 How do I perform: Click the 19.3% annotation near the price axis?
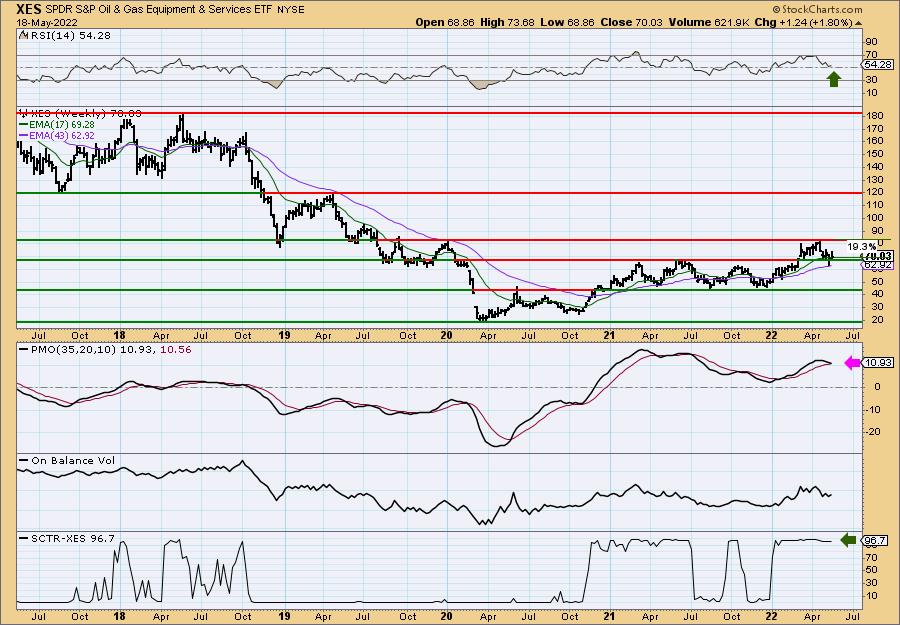coord(862,246)
